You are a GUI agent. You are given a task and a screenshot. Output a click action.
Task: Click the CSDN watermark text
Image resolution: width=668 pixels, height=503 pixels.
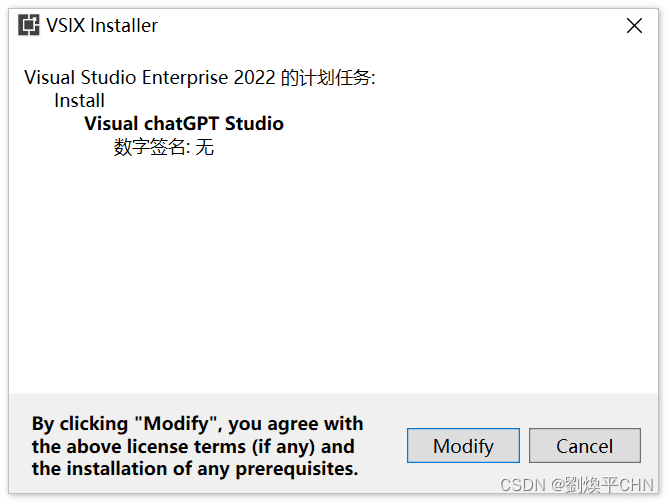click(577, 485)
